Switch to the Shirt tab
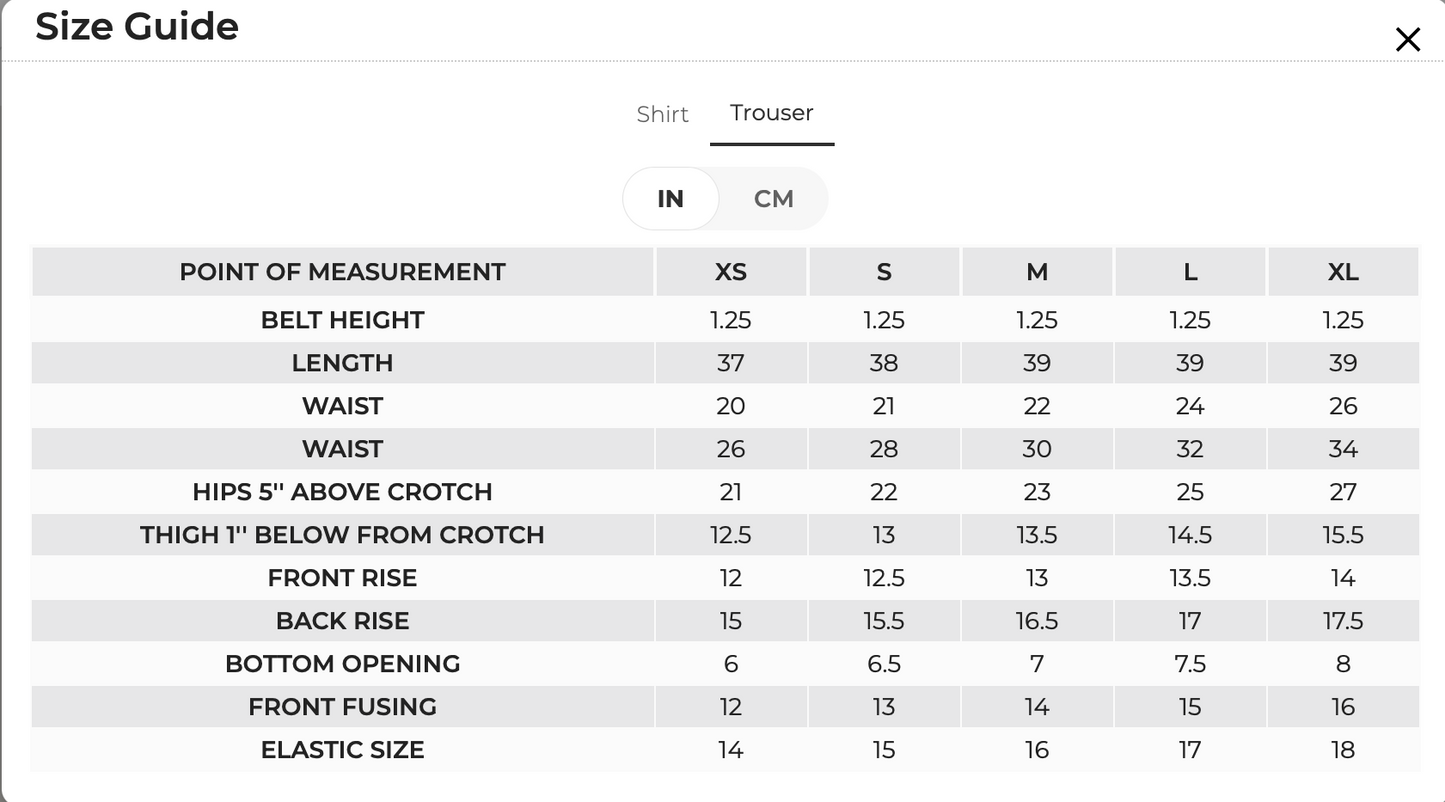The height and width of the screenshot is (802, 1445). coord(663,114)
